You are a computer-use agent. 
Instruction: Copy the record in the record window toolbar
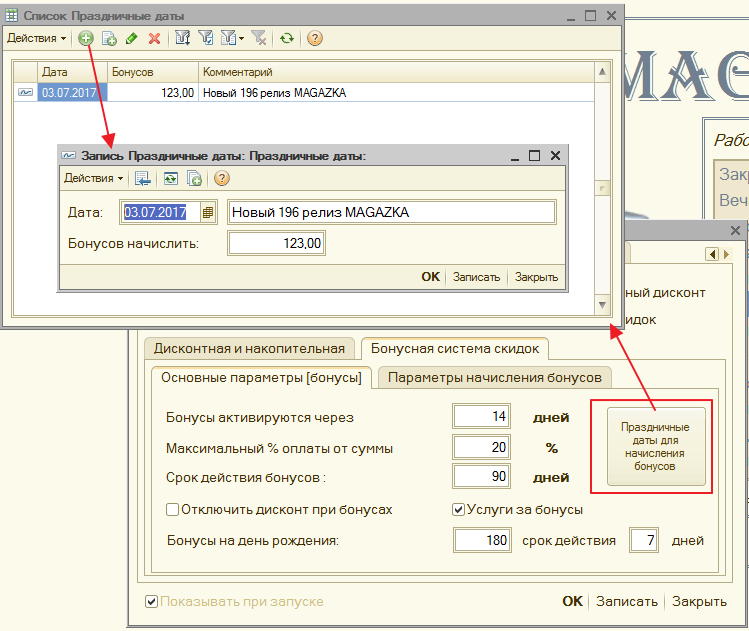(194, 179)
